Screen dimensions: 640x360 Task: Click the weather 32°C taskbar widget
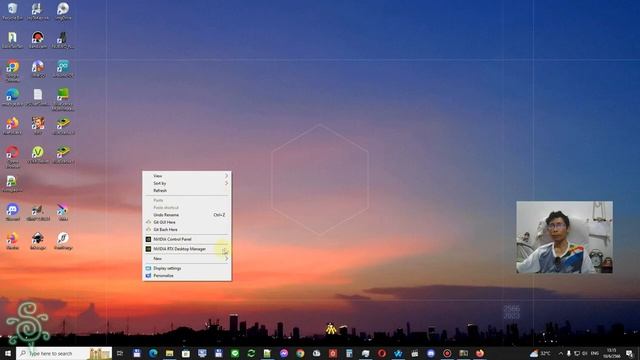coord(540,353)
